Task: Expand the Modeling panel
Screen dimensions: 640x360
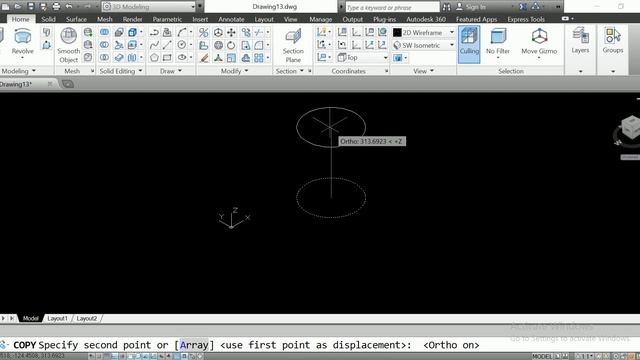Action: [x=18, y=71]
